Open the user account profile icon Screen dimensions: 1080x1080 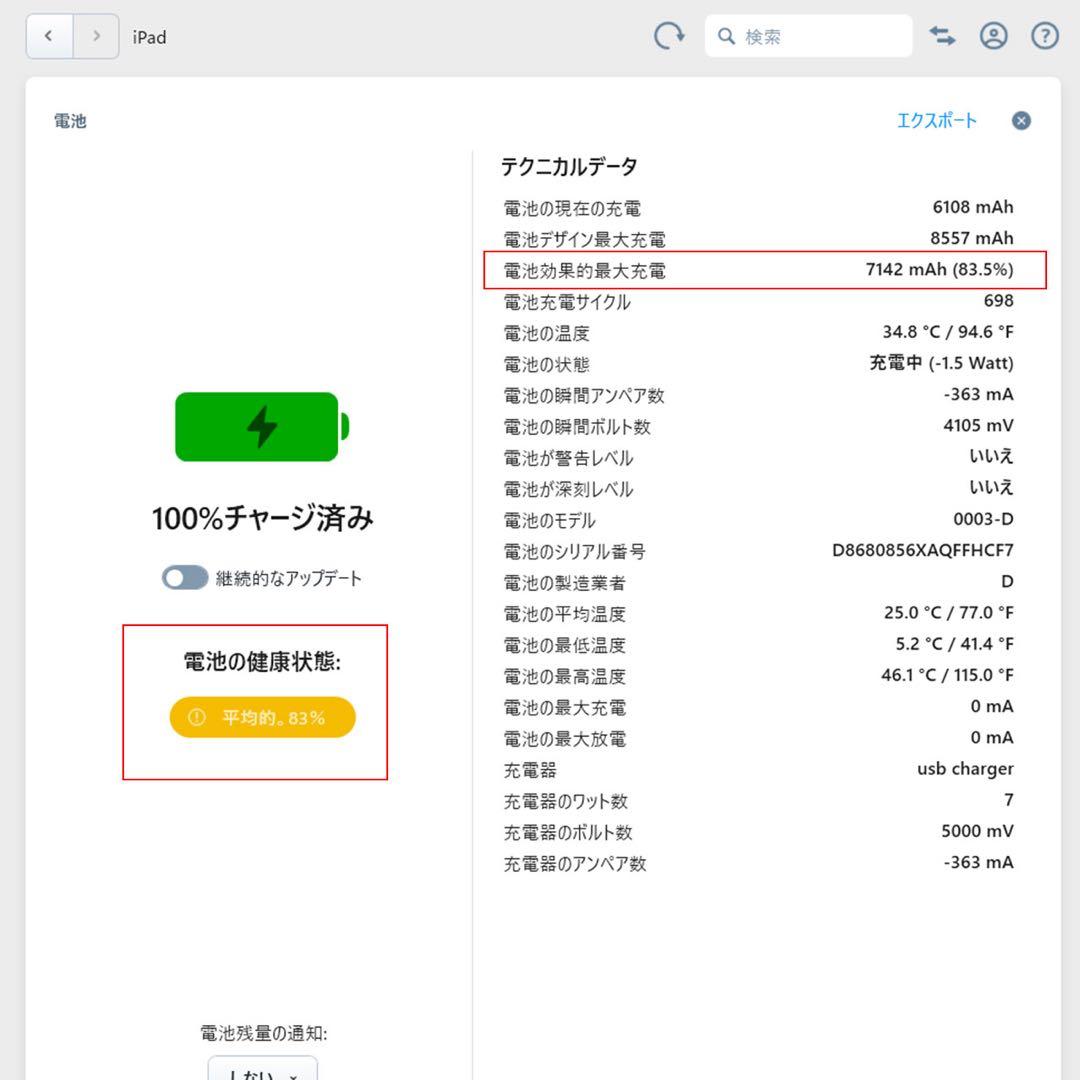[x=993, y=35]
